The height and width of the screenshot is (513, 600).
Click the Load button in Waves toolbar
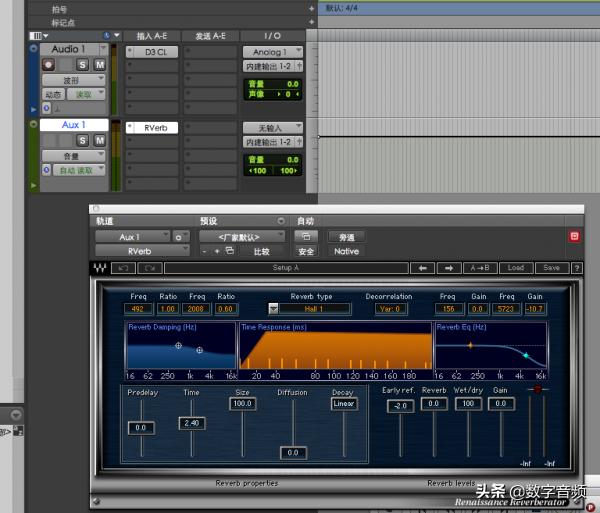(x=515, y=268)
